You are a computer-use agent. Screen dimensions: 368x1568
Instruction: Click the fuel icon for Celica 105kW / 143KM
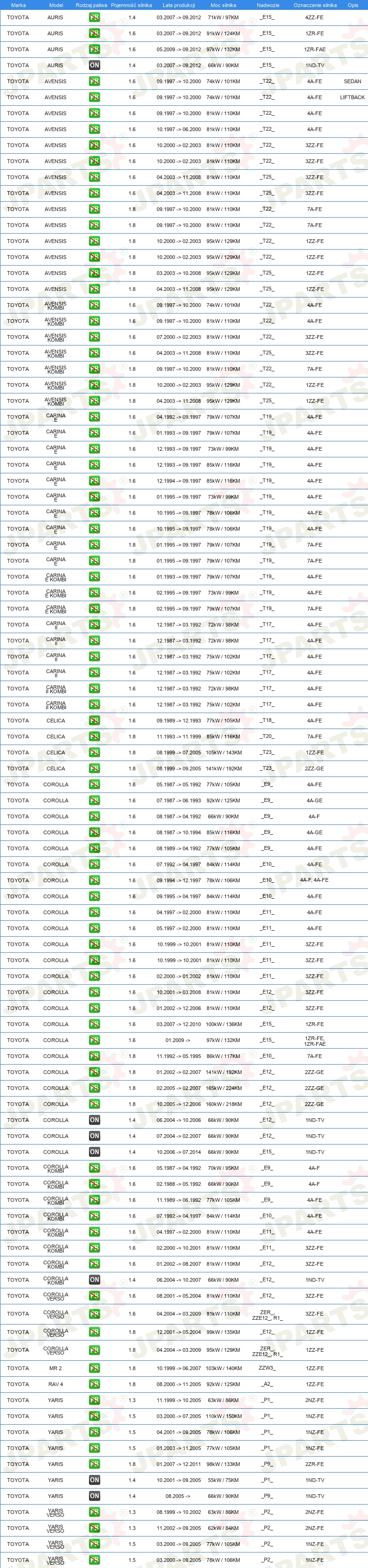[95, 753]
